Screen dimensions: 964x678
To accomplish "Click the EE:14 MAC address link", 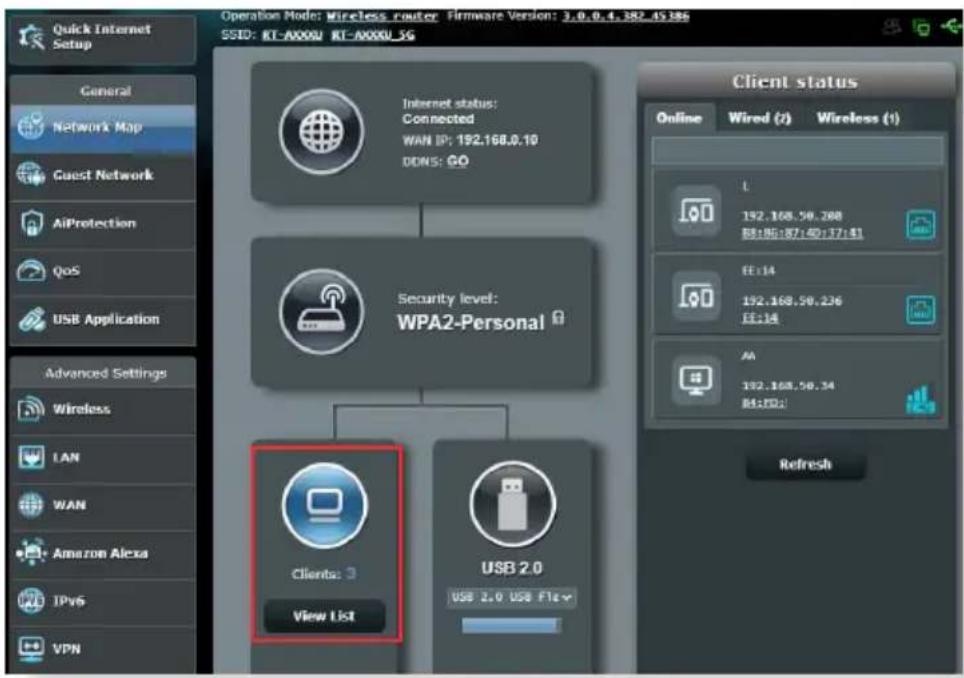I will 760,318.
